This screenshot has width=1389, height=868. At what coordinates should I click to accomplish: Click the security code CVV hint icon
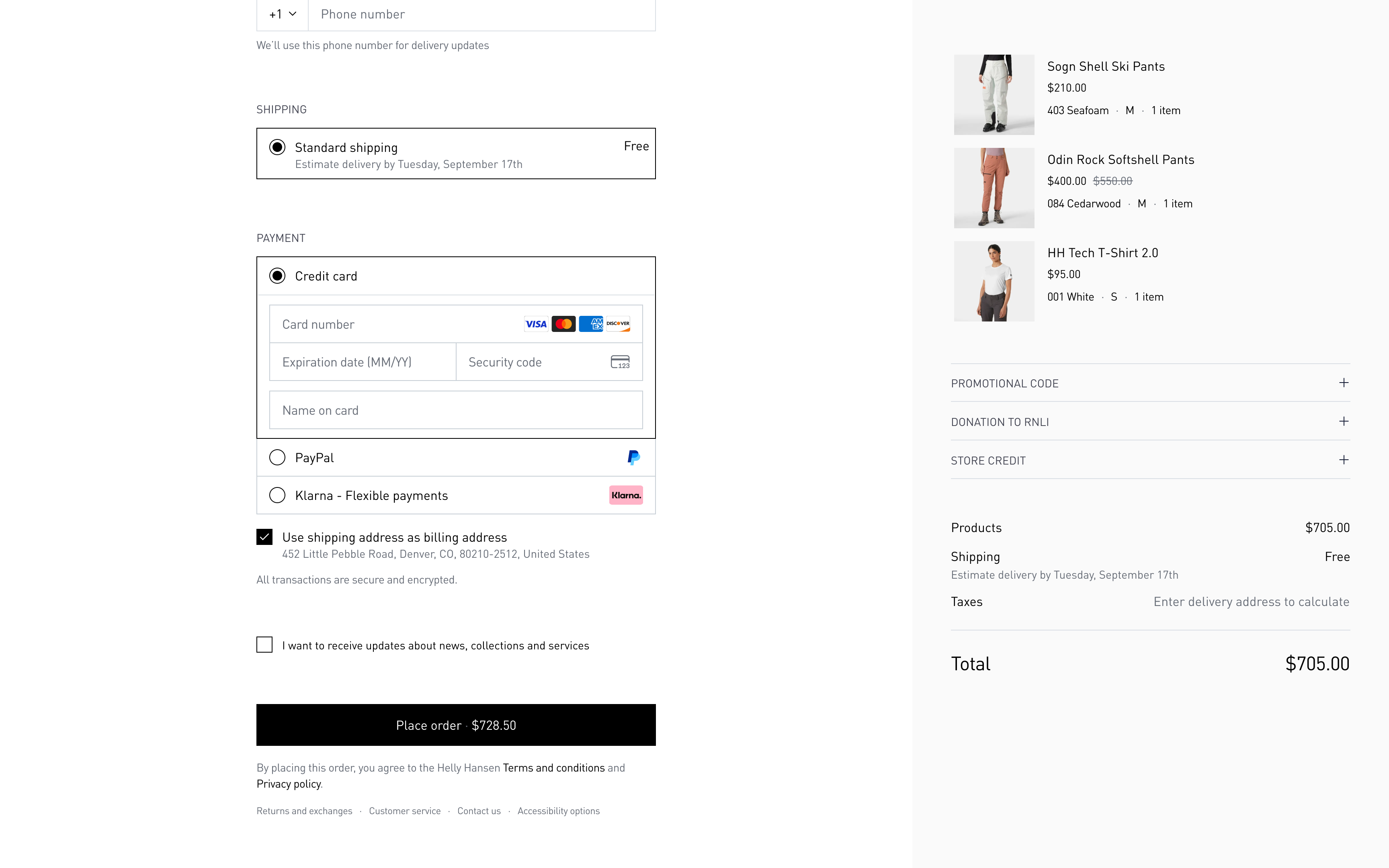coord(620,362)
